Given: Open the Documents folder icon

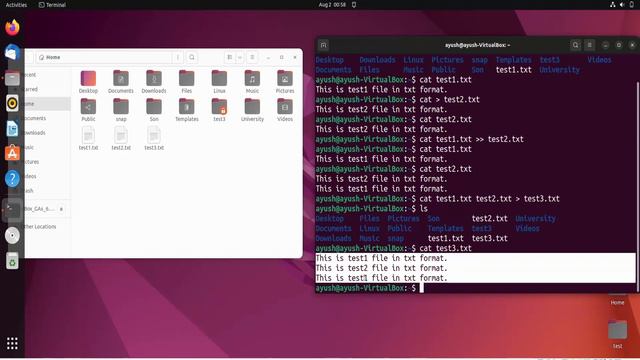Looking at the screenshot, I should (x=121, y=78).
